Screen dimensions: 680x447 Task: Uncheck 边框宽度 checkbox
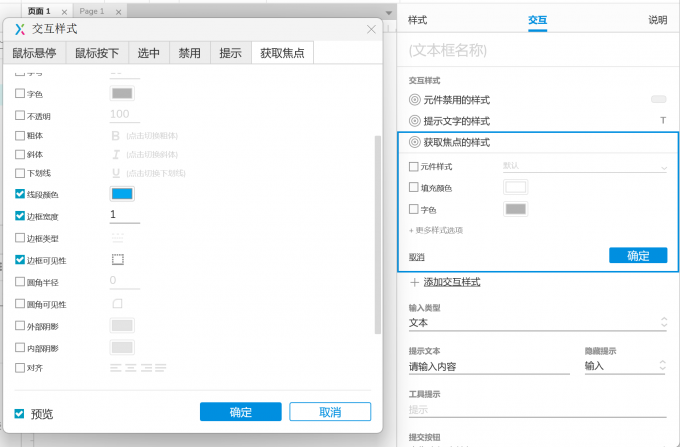pos(20,215)
